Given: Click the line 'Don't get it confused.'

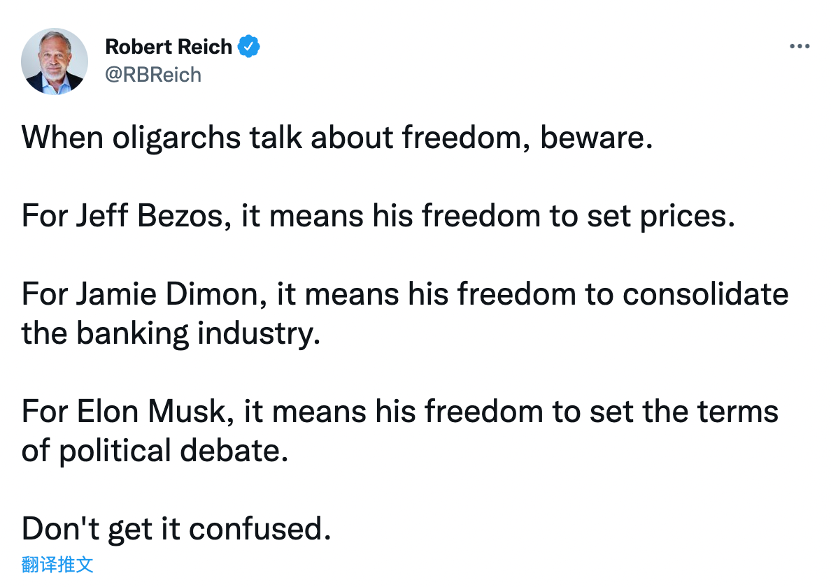Looking at the screenshot, I should pos(176,529).
